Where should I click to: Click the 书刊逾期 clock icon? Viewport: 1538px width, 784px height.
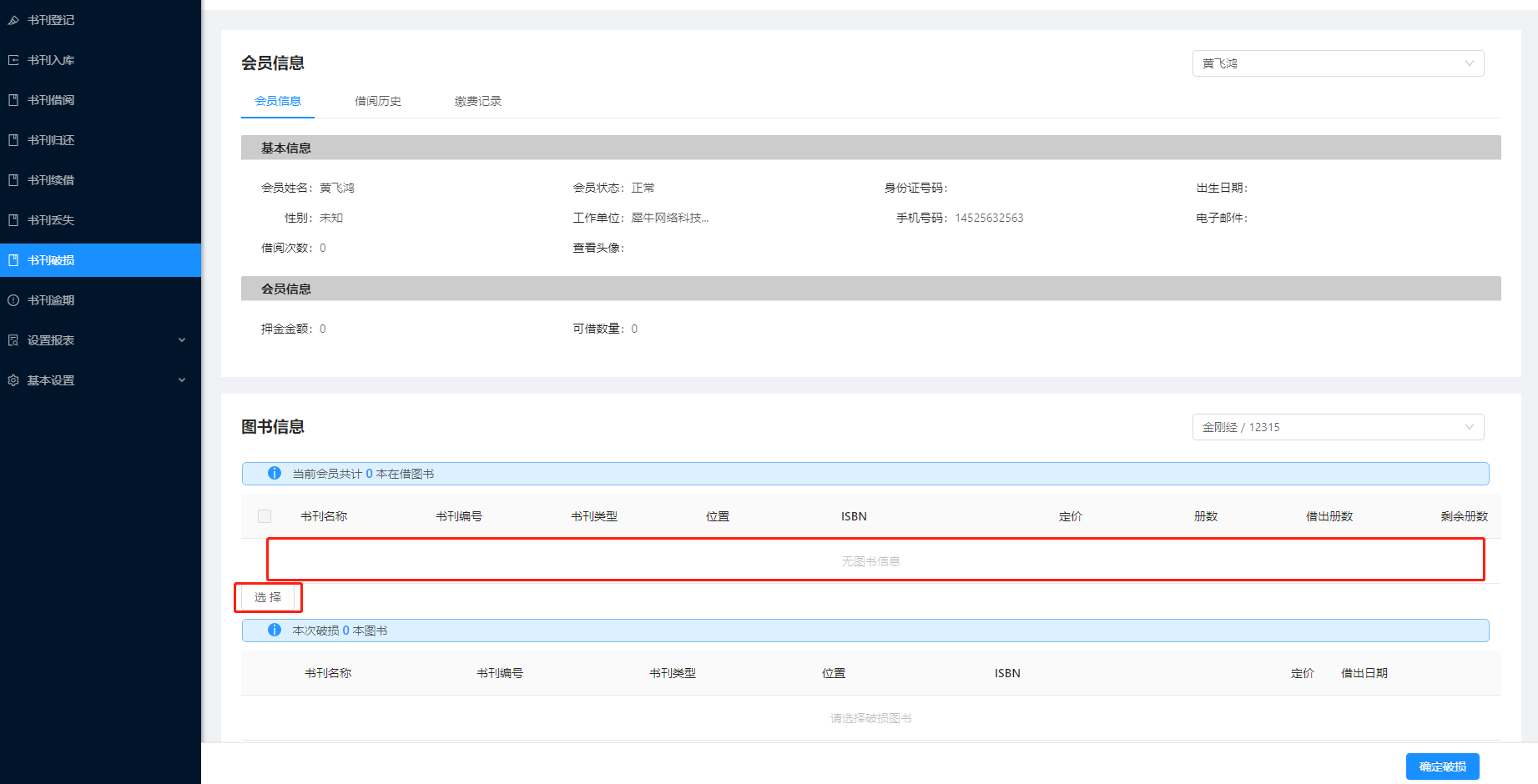pos(13,300)
